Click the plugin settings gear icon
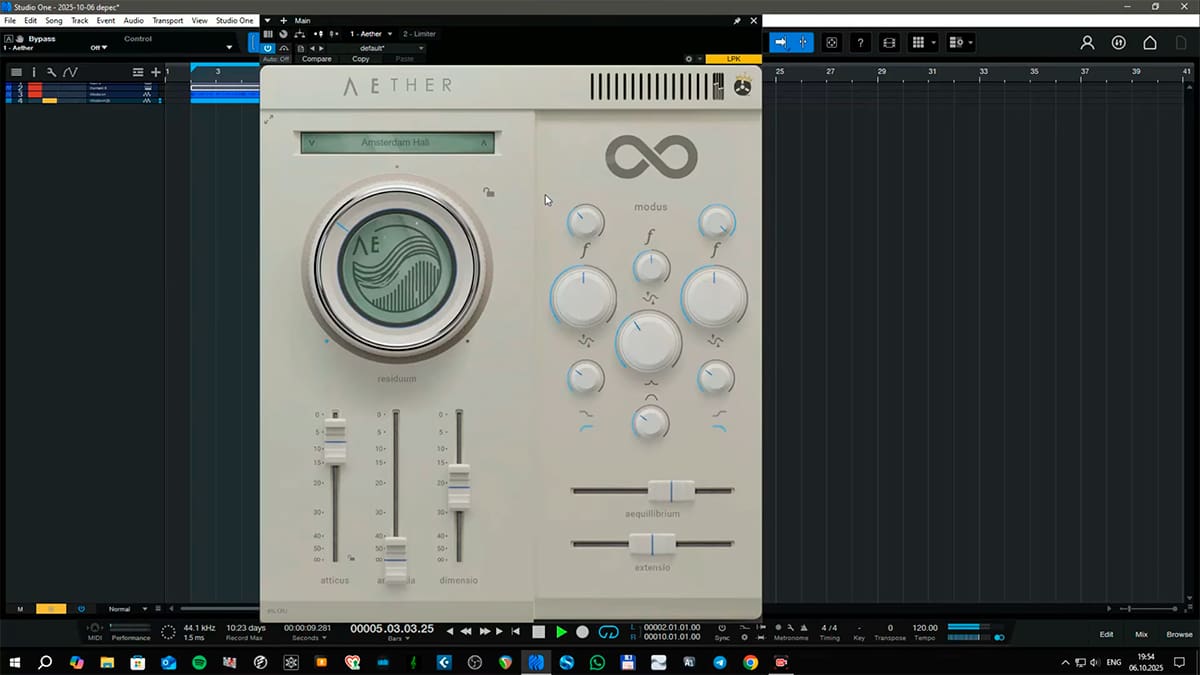The width and height of the screenshot is (1200, 675). [688, 59]
